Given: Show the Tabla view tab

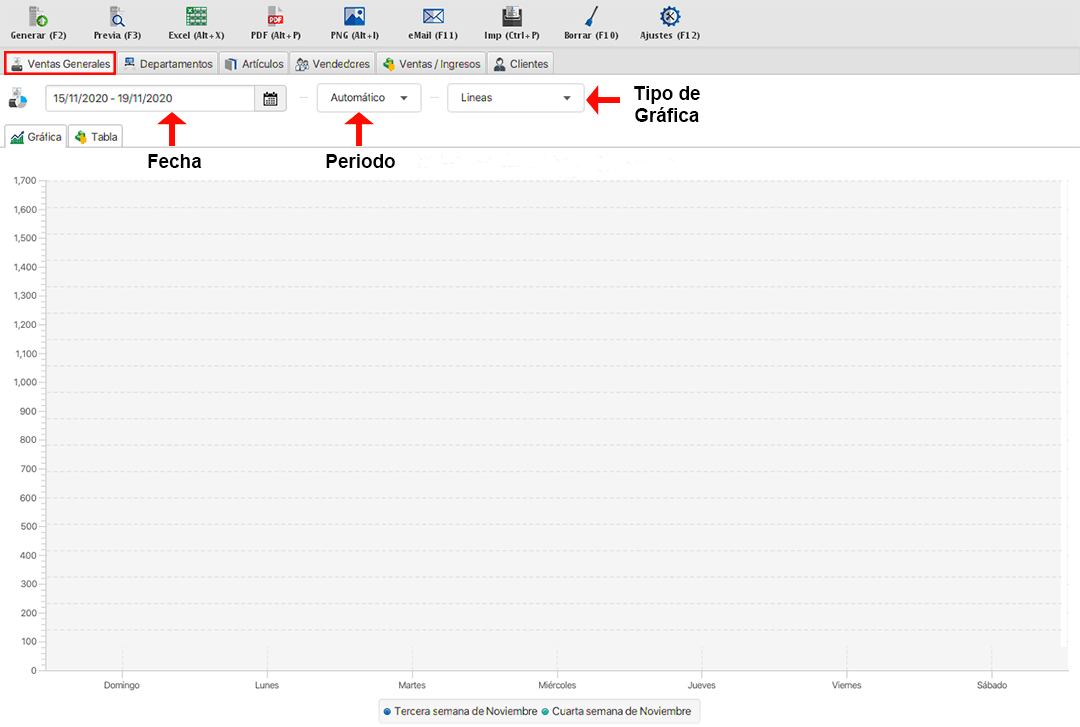Looking at the screenshot, I should tap(96, 137).
